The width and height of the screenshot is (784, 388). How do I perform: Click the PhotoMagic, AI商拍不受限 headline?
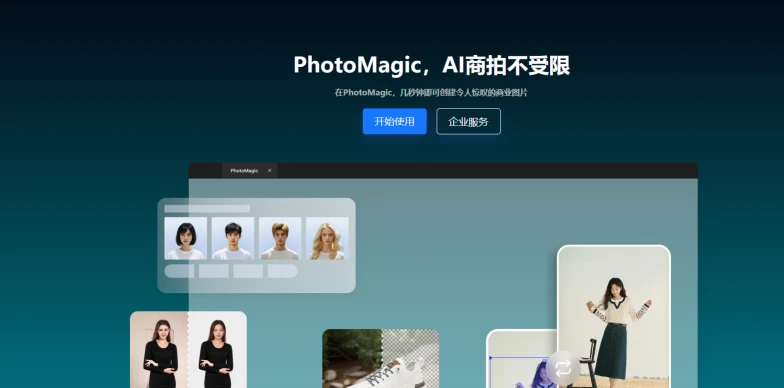pos(432,65)
